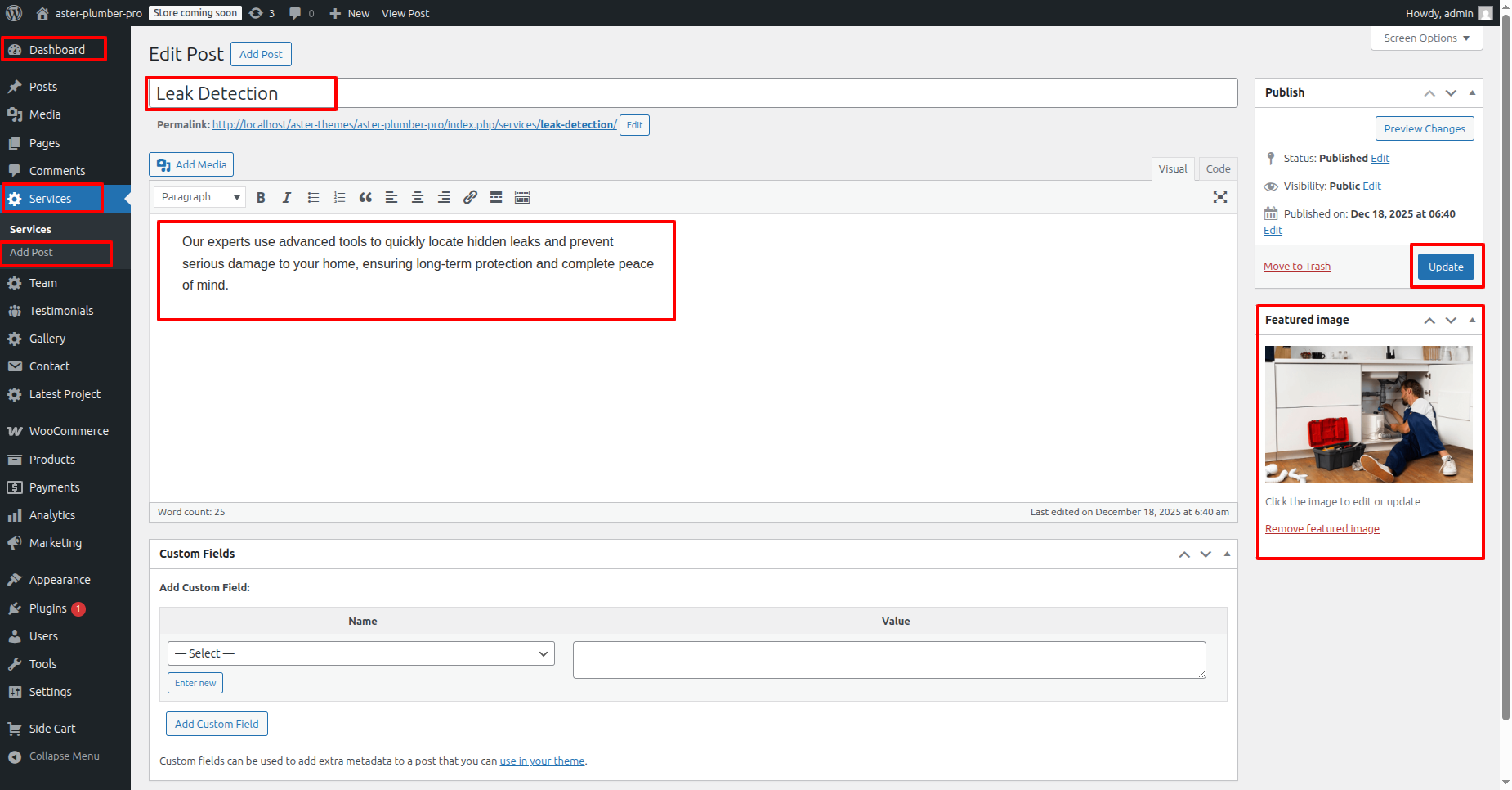
Task: Insert a bulleted list
Action: click(313, 197)
